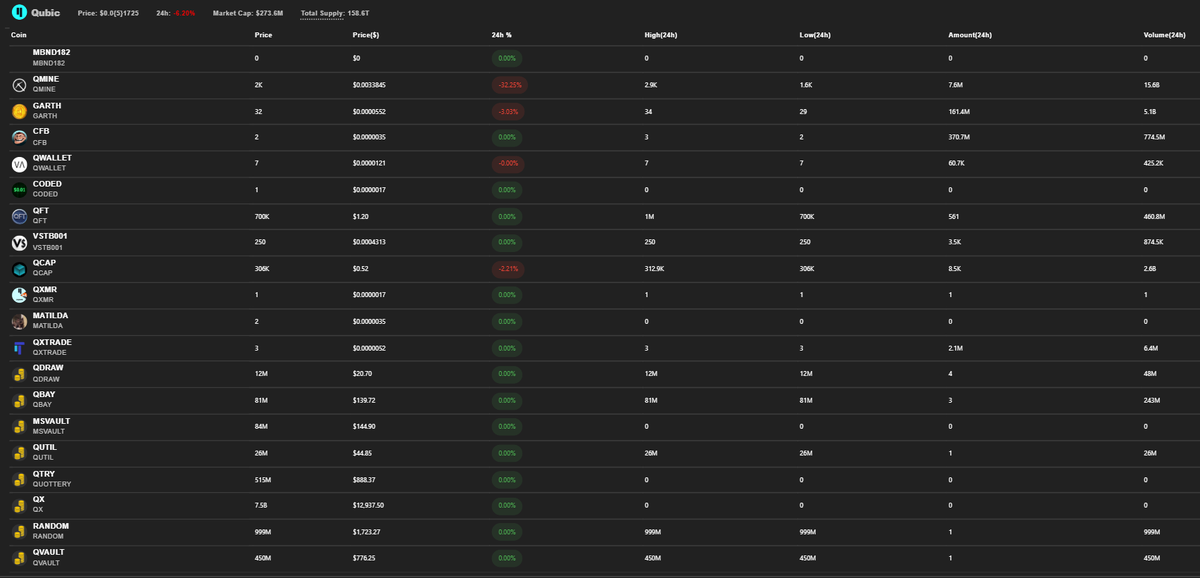Select the GARTH coin icon
Image resolution: width=1200 pixels, height=578 pixels.
[19, 111]
